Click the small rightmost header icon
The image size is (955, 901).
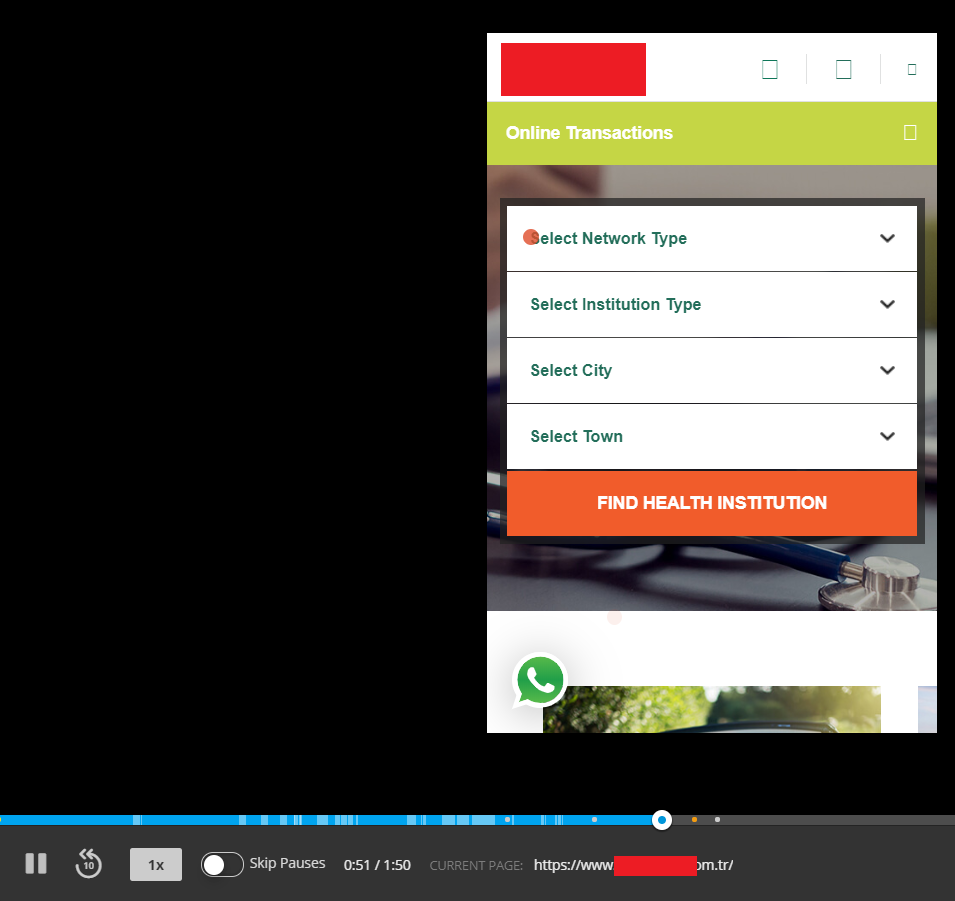(912, 69)
